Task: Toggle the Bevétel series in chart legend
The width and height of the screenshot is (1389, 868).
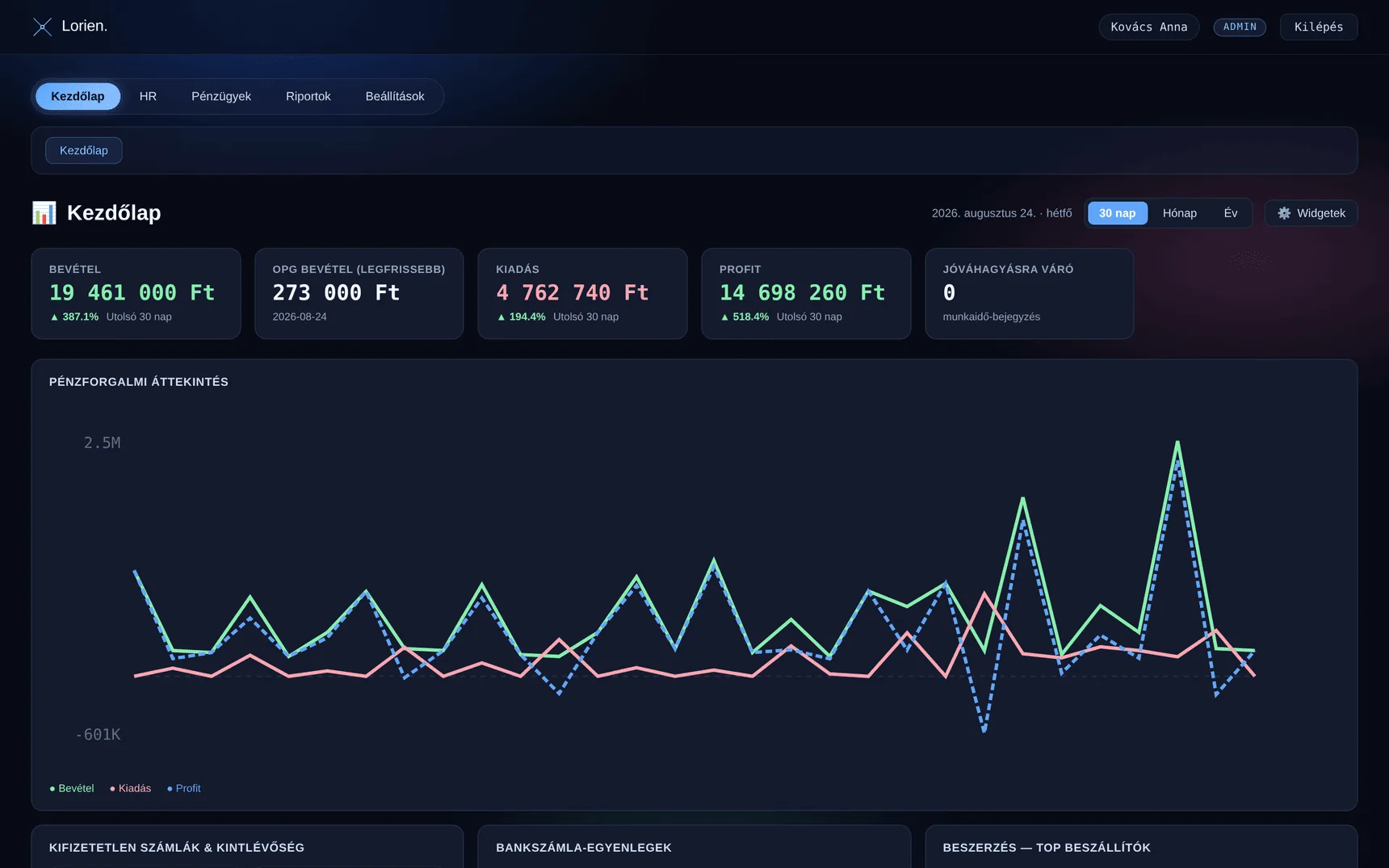Action: click(x=72, y=788)
